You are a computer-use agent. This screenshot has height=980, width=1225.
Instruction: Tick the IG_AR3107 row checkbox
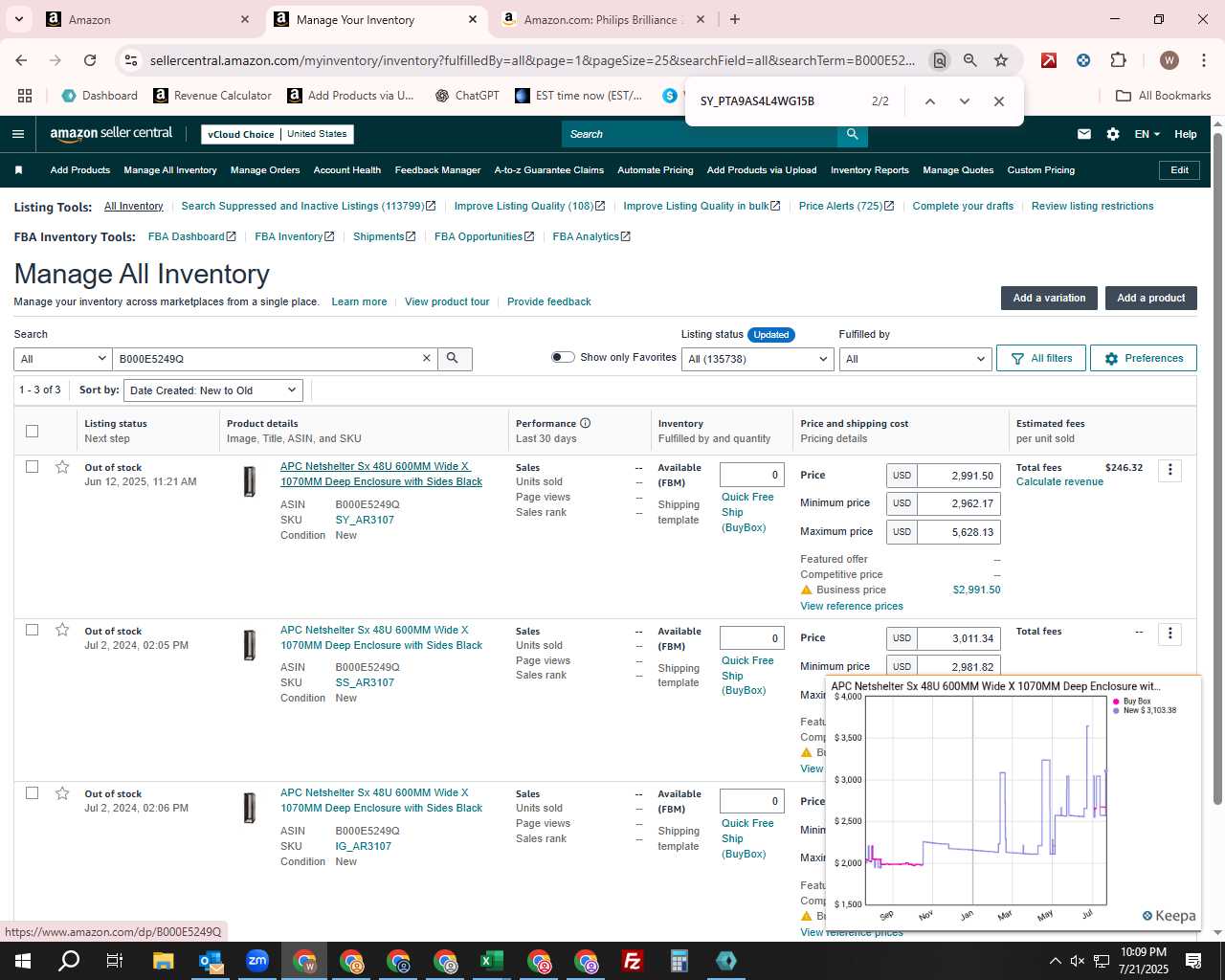click(32, 793)
